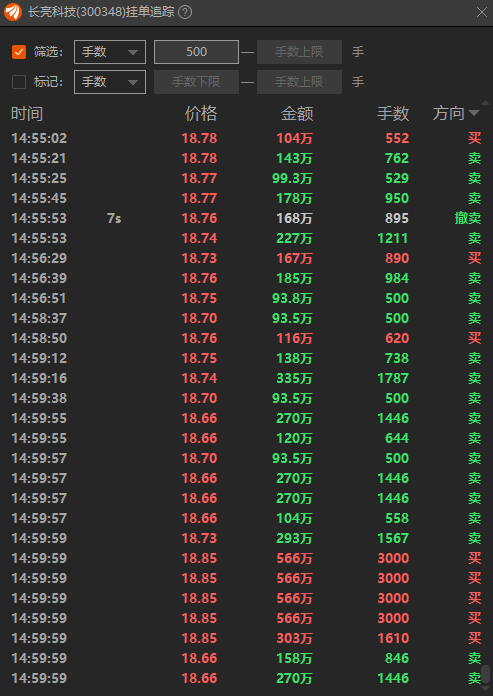Image resolution: width=493 pixels, height=696 pixels.
Task: Click the 标记 手数上限 input field
Action: [x=299, y=82]
